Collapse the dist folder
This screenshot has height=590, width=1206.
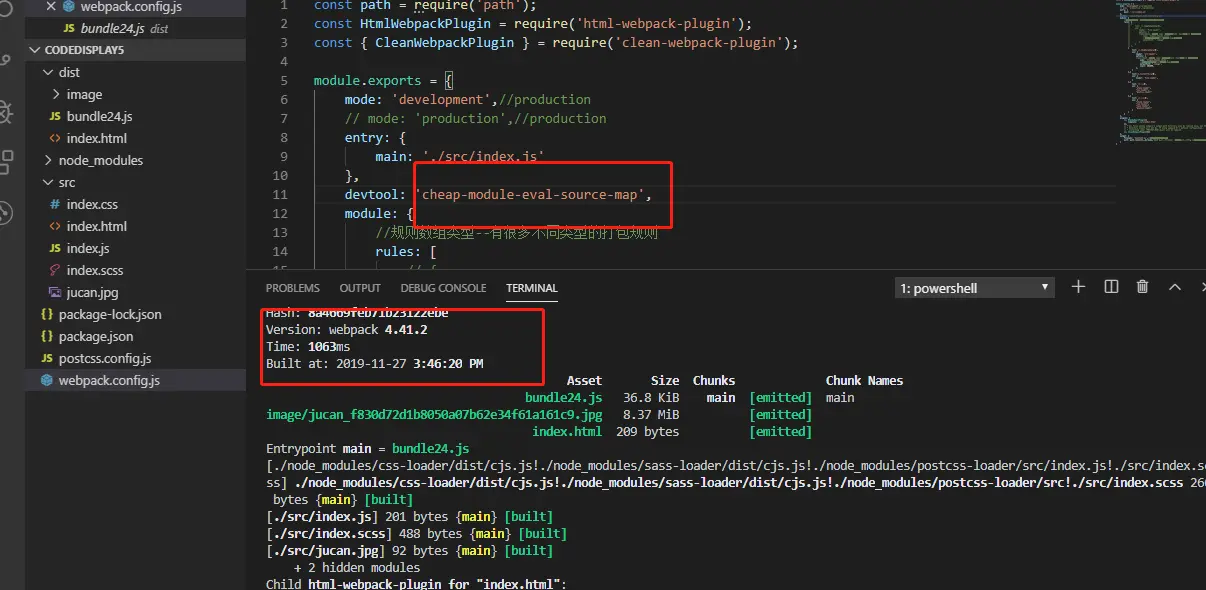click(135, 72)
